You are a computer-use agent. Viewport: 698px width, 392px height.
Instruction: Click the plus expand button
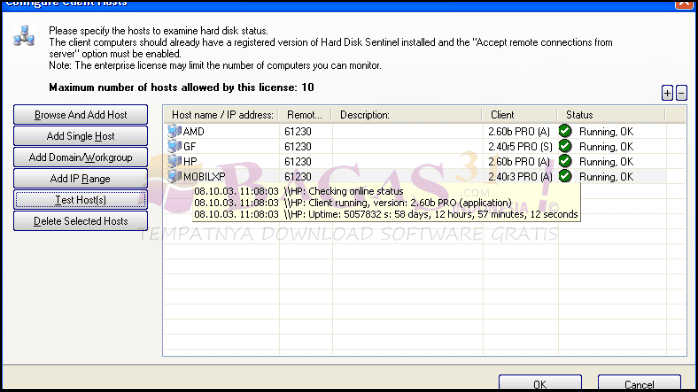click(667, 93)
